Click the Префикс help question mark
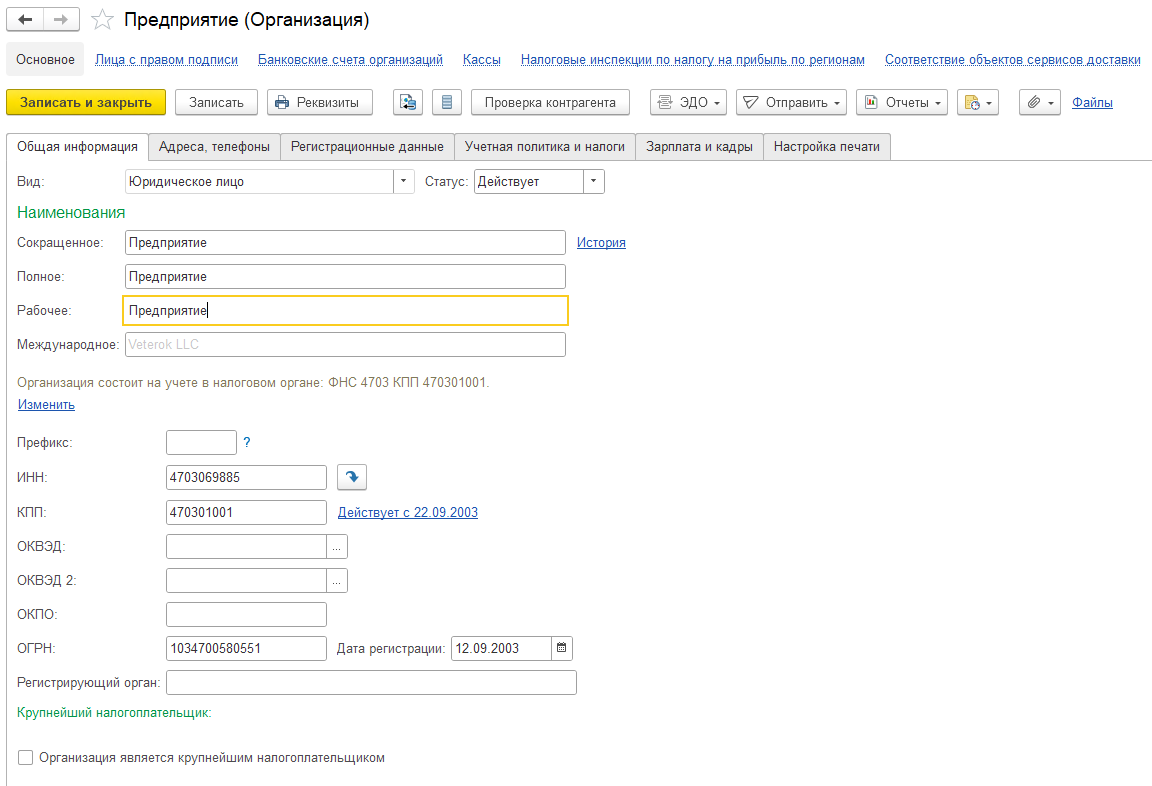1152x786 pixels. pos(247,442)
